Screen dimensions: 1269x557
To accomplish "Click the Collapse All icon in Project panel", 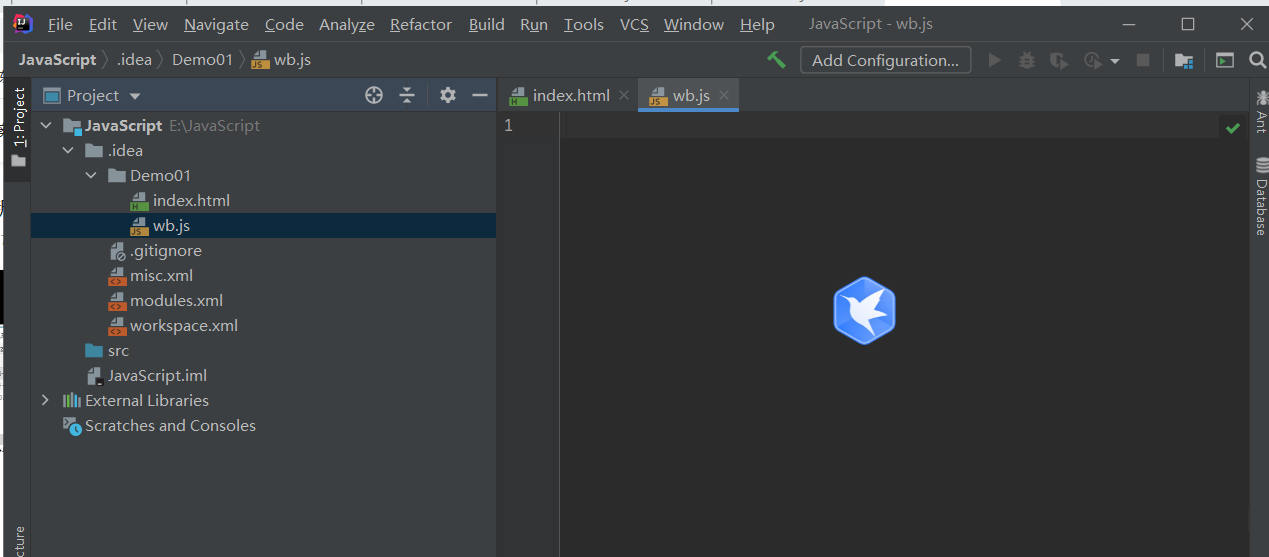I will coord(407,95).
